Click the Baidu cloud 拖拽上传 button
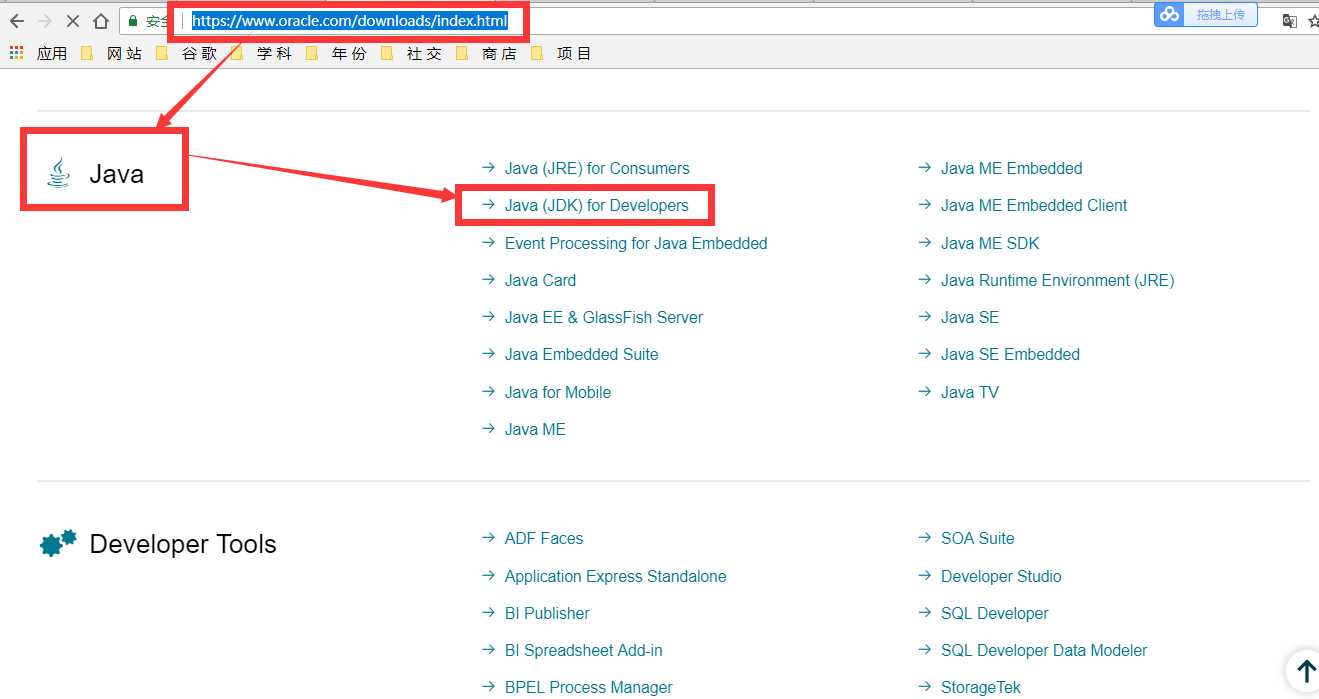 coord(1205,14)
